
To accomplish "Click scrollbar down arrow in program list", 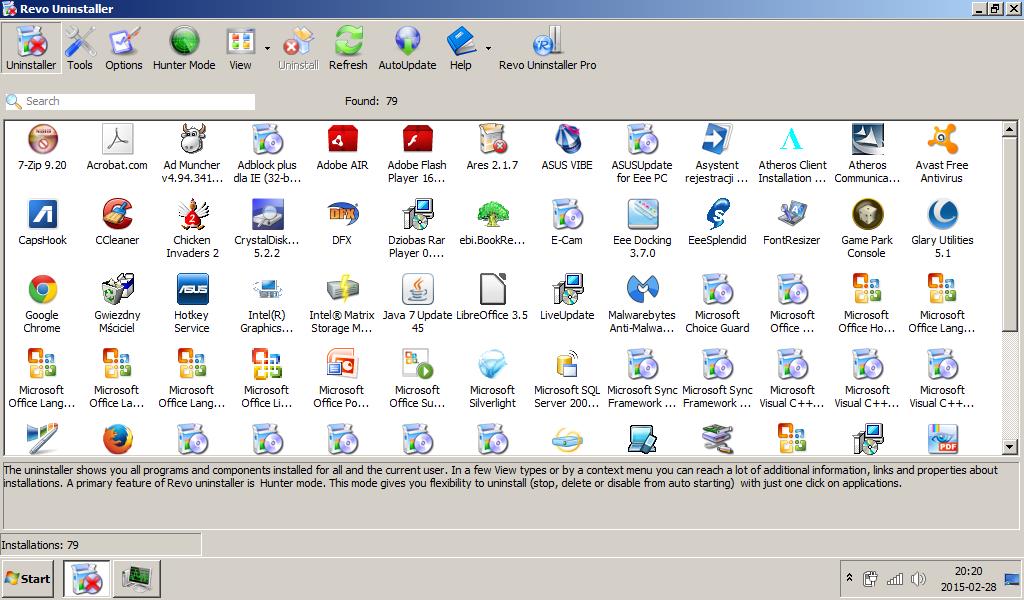I will (1010, 447).
